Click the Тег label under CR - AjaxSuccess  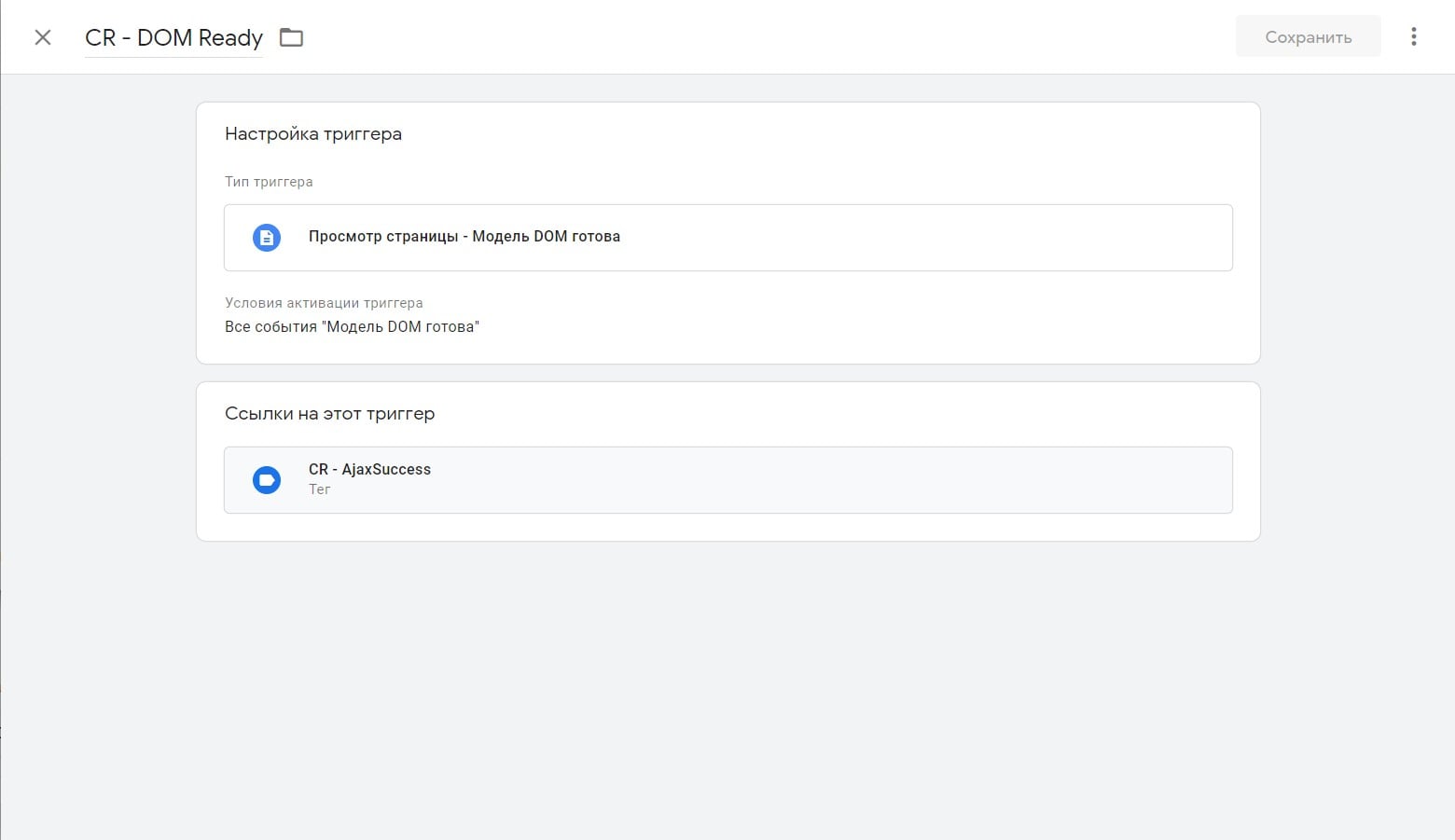click(319, 489)
